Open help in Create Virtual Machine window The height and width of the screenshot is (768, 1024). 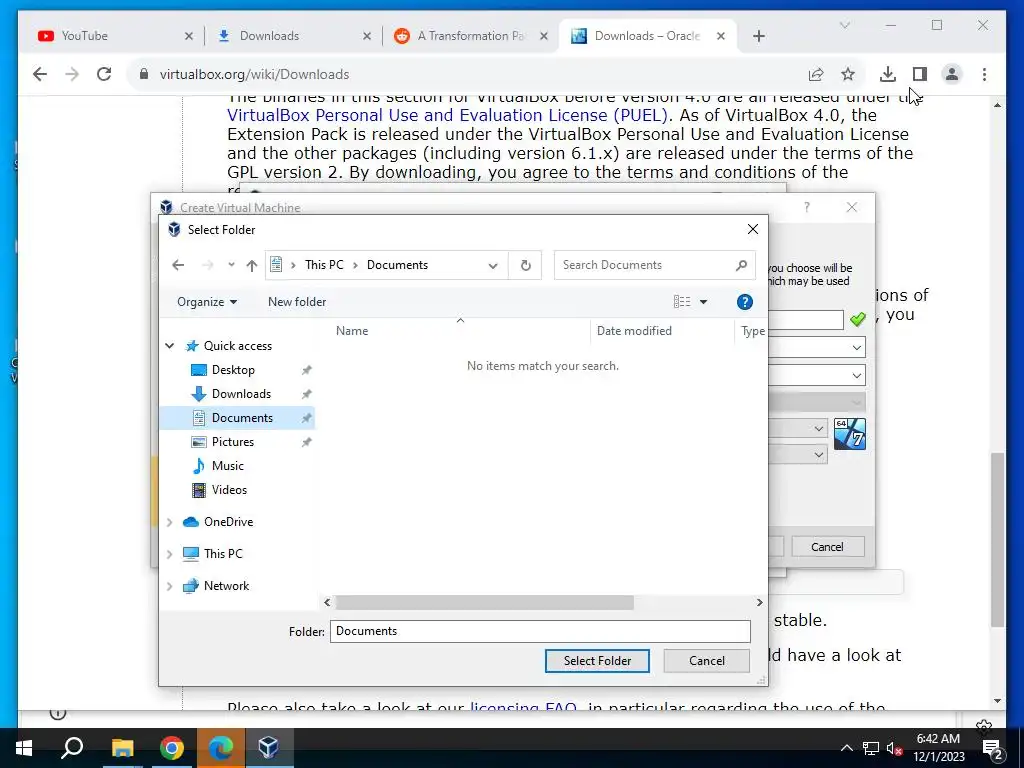point(807,208)
